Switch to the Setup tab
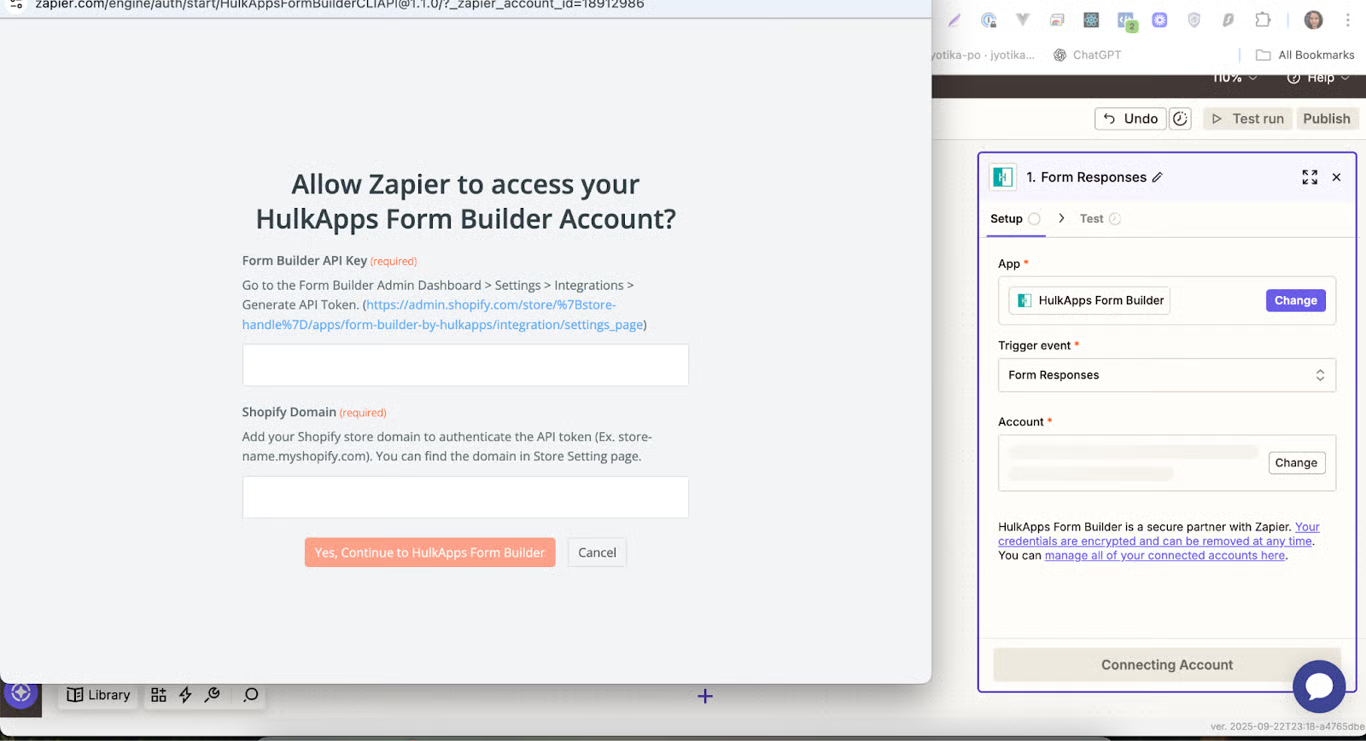This screenshot has width=1366, height=741. pyautogui.click(x=1015, y=219)
